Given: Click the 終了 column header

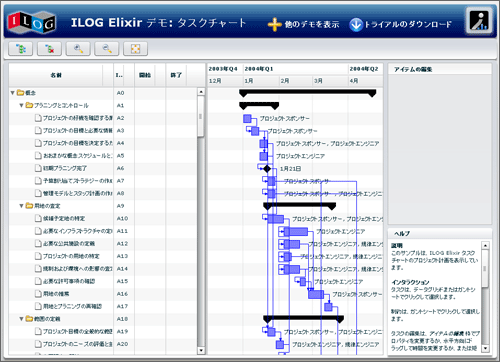Looking at the screenshot, I should click(176, 75).
